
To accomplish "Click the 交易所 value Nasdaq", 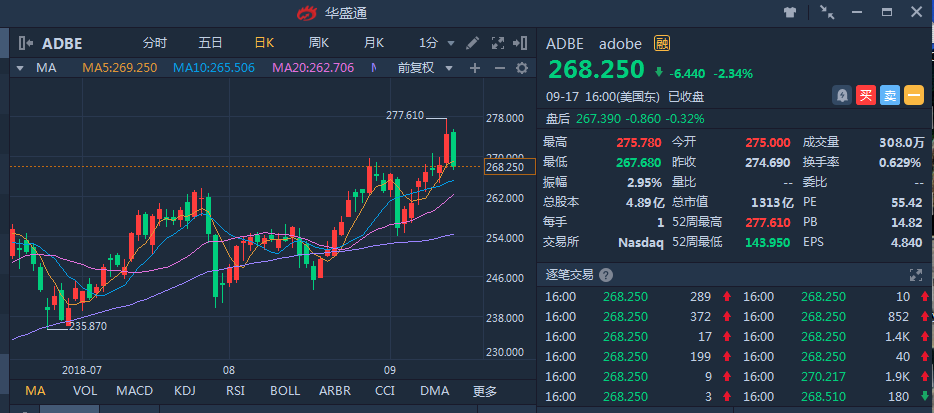I will [641, 243].
